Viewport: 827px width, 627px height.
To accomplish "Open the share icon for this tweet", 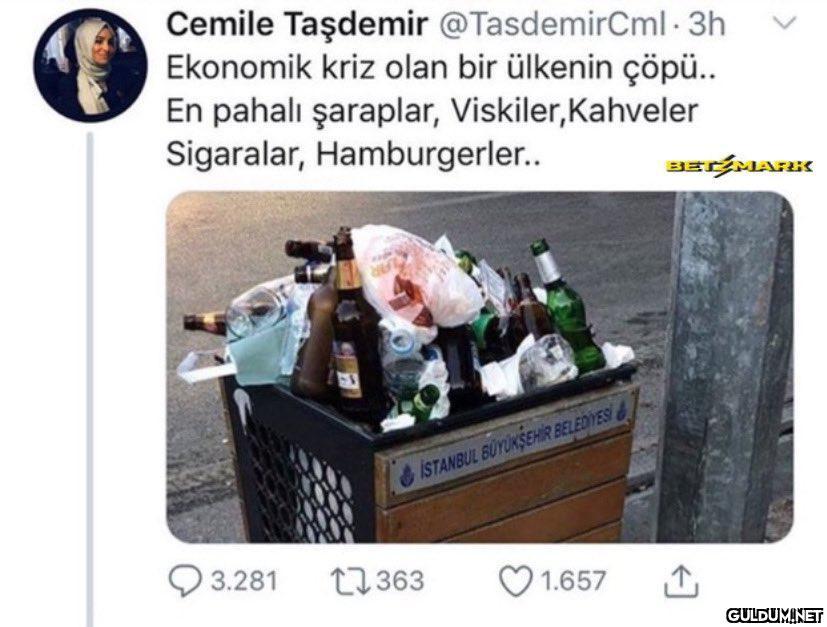I will (681, 581).
